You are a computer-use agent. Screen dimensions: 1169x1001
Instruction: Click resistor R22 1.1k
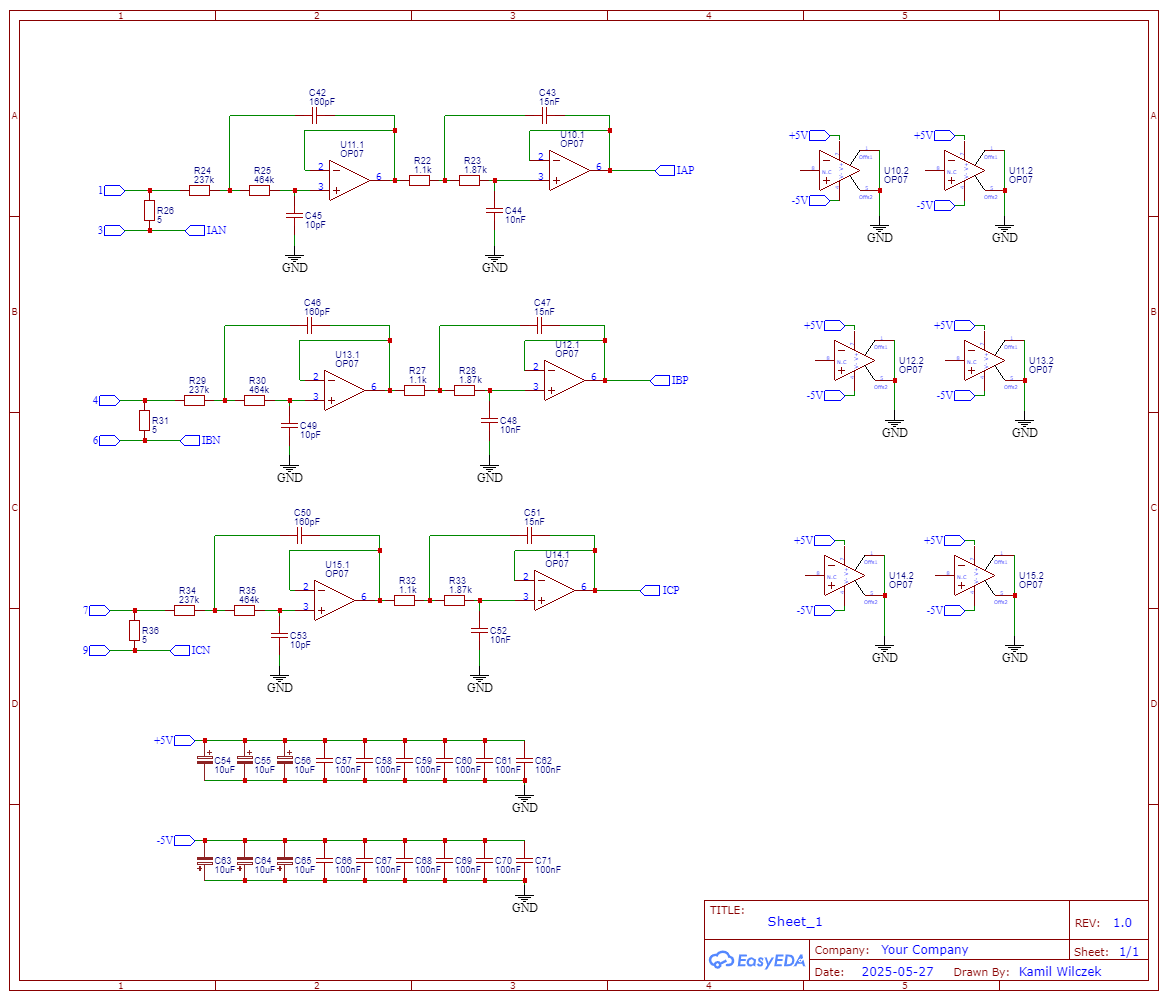(x=420, y=180)
